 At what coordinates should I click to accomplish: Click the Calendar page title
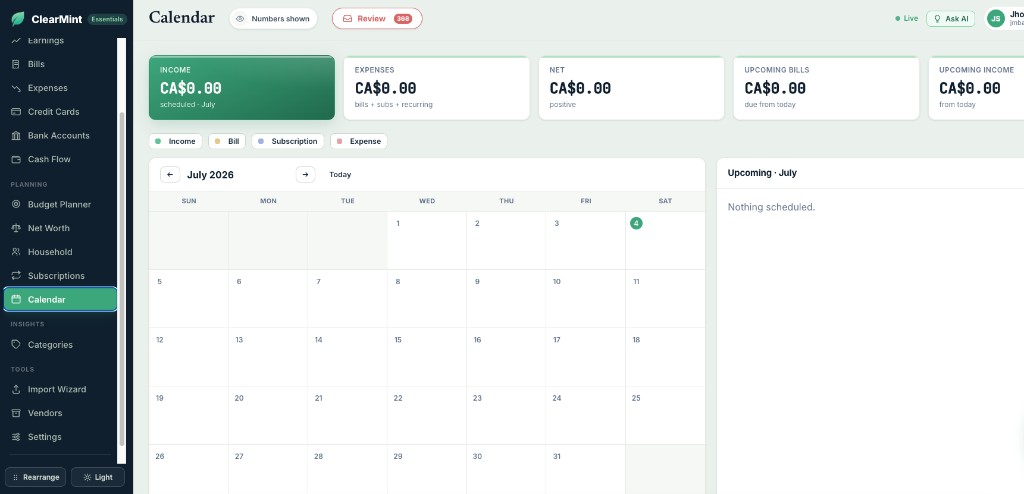tap(182, 18)
